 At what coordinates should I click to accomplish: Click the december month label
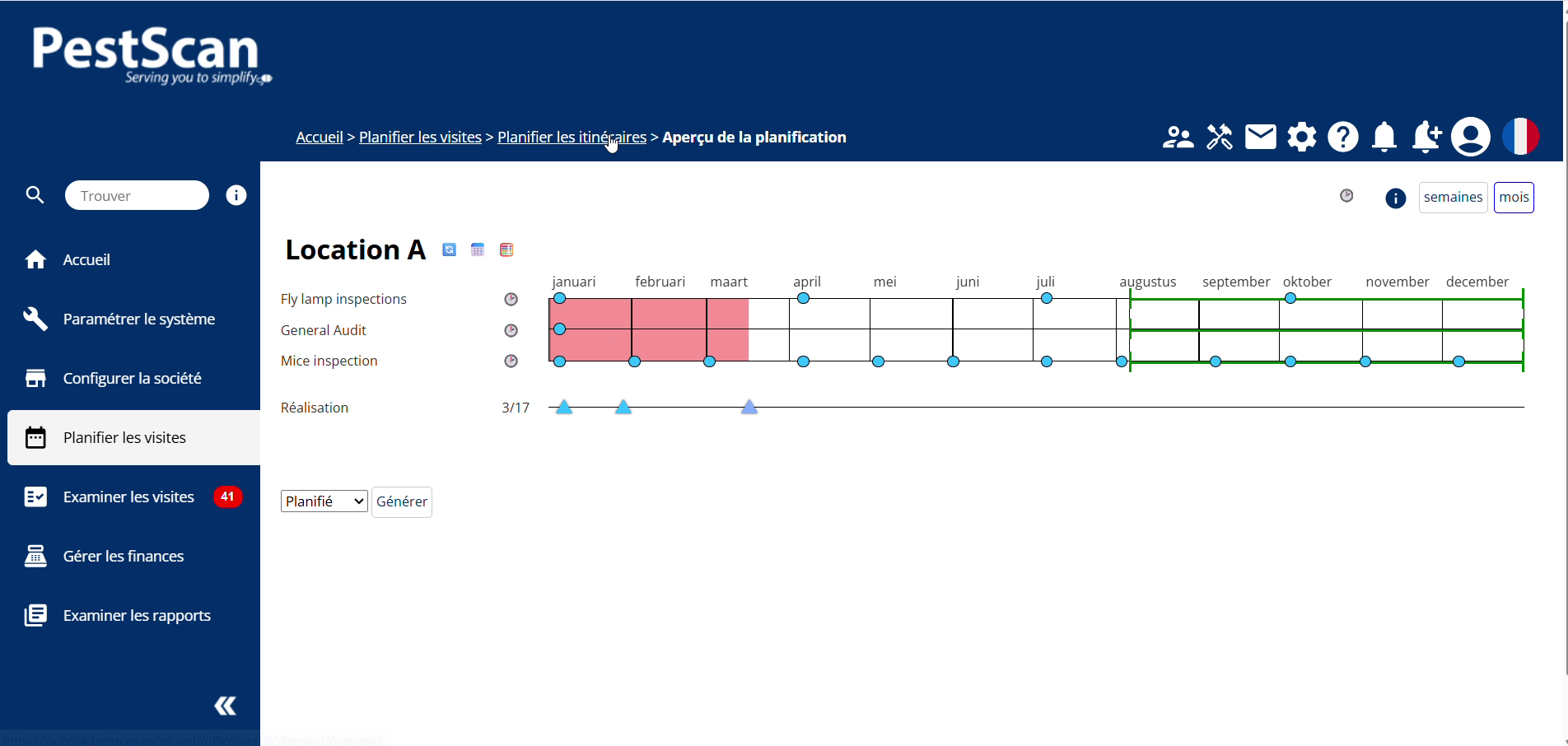[1477, 282]
